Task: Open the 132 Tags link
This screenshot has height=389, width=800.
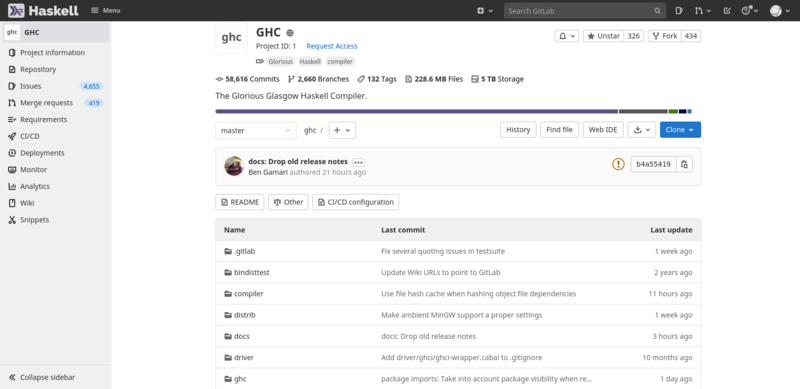Action: point(377,79)
